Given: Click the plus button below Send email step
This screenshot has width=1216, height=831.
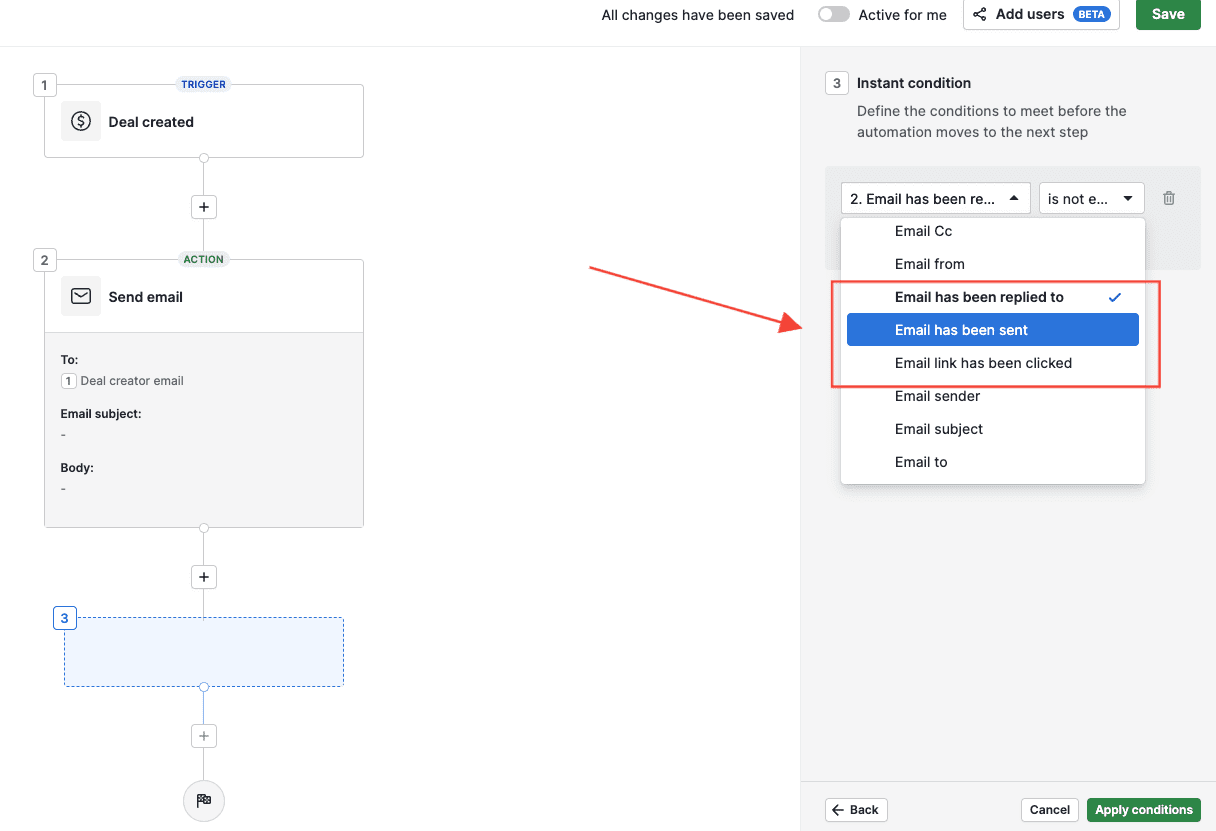Looking at the screenshot, I should coord(204,577).
